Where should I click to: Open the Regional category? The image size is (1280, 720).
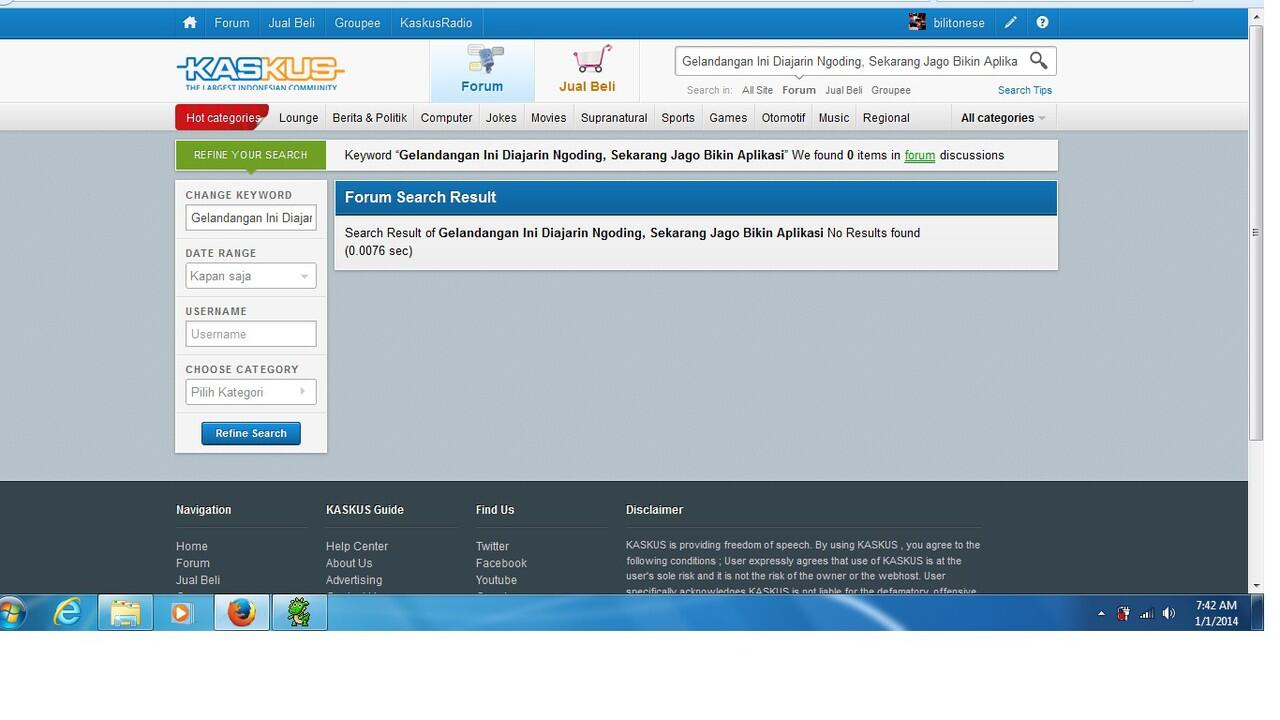click(886, 117)
